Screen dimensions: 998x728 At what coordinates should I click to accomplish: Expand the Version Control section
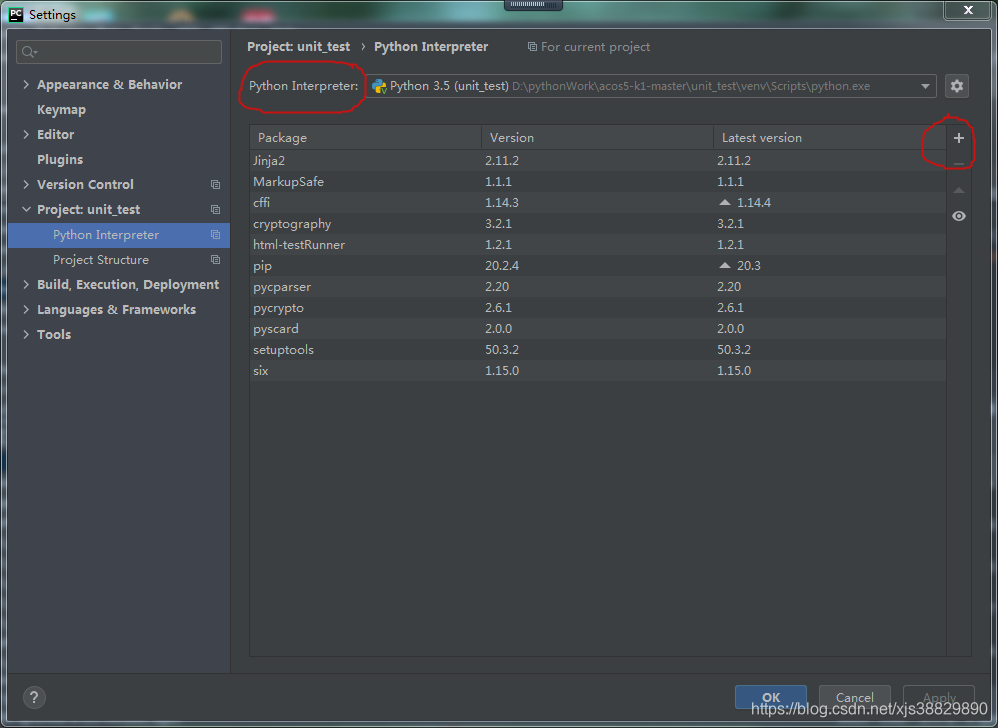[x=26, y=185]
